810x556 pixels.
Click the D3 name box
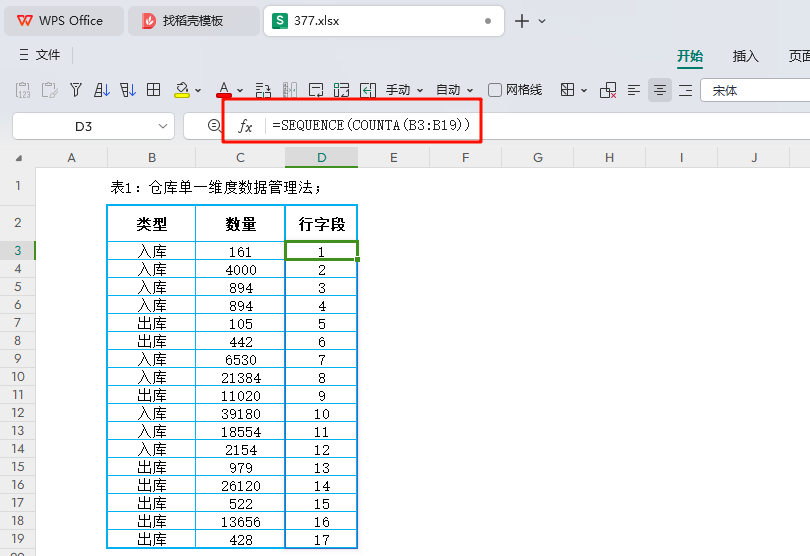pos(84,127)
